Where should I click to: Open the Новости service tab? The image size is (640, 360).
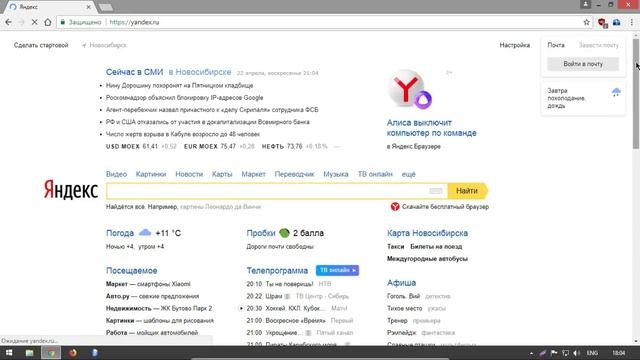click(189, 174)
